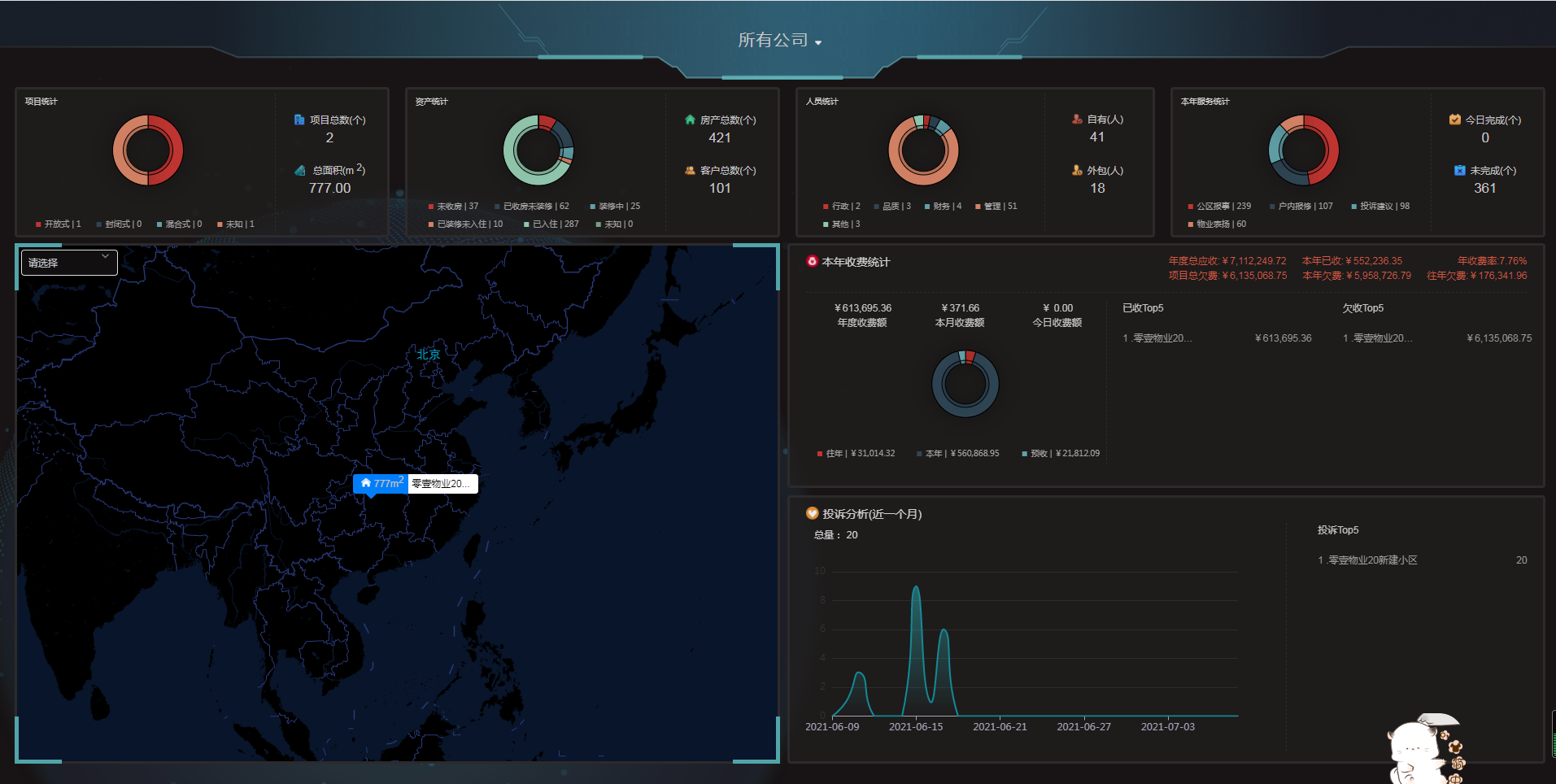Click the chevron arrow in 请选择 box
Image resolution: width=1556 pixels, height=784 pixels.
point(105,257)
